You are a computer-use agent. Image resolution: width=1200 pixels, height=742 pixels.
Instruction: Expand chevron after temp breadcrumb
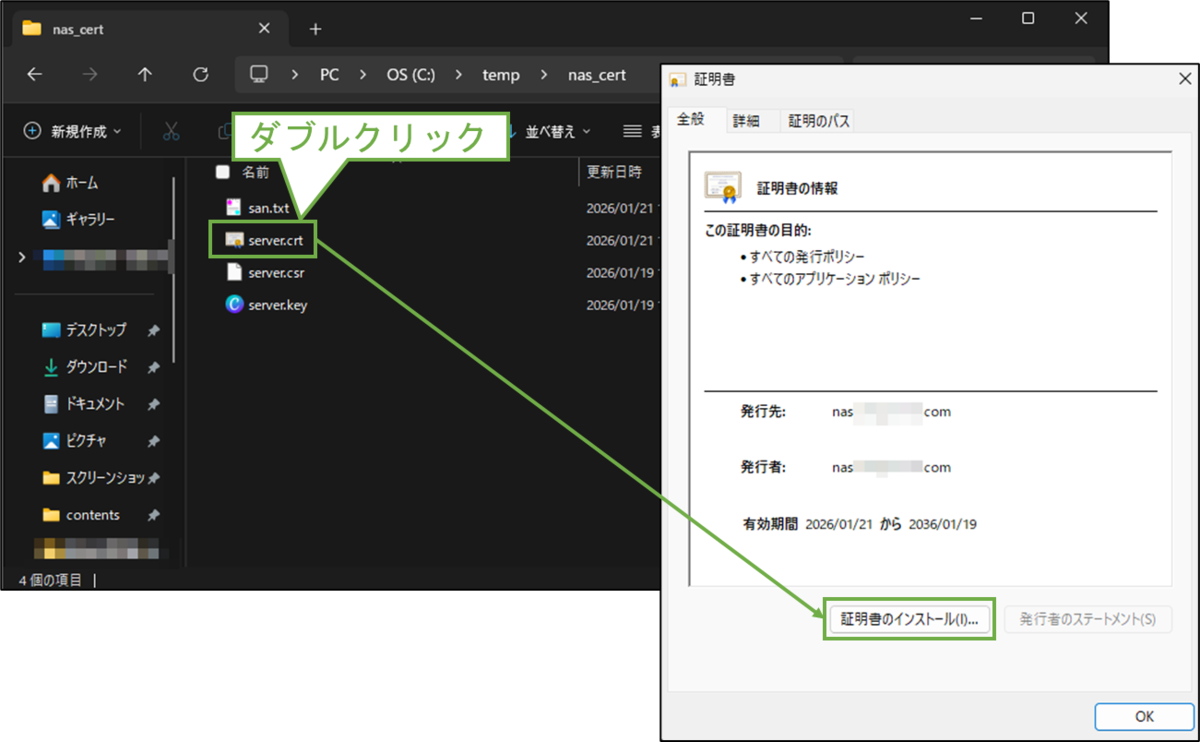pyautogui.click(x=543, y=75)
